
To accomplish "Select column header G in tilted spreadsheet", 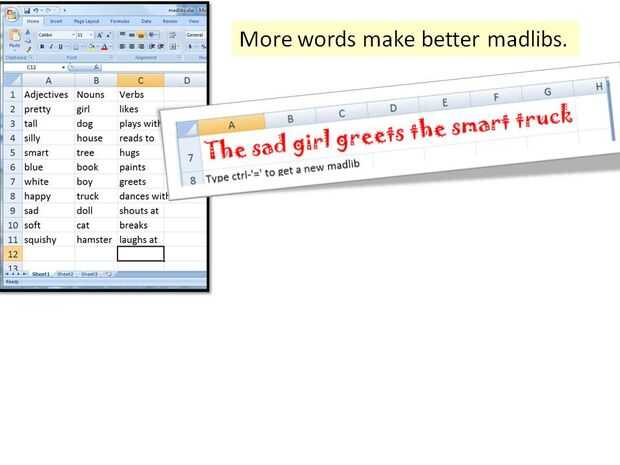I will pos(548,92).
